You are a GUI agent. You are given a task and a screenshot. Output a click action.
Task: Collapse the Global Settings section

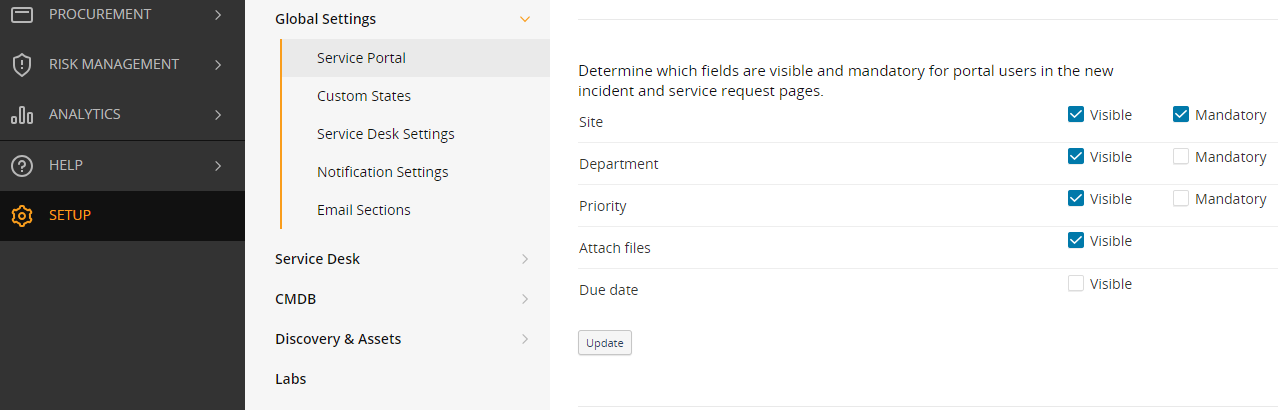pyautogui.click(x=525, y=19)
